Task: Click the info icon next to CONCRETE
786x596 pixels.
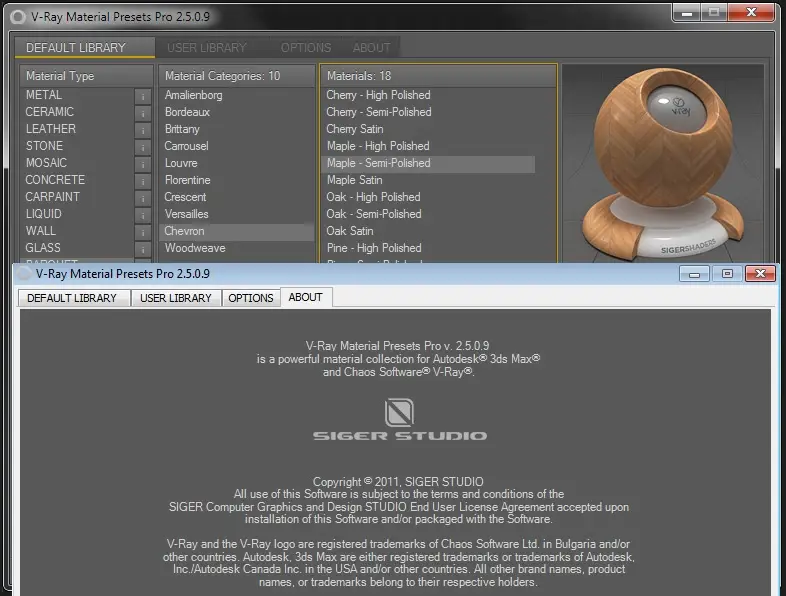Action: pos(143,181)
